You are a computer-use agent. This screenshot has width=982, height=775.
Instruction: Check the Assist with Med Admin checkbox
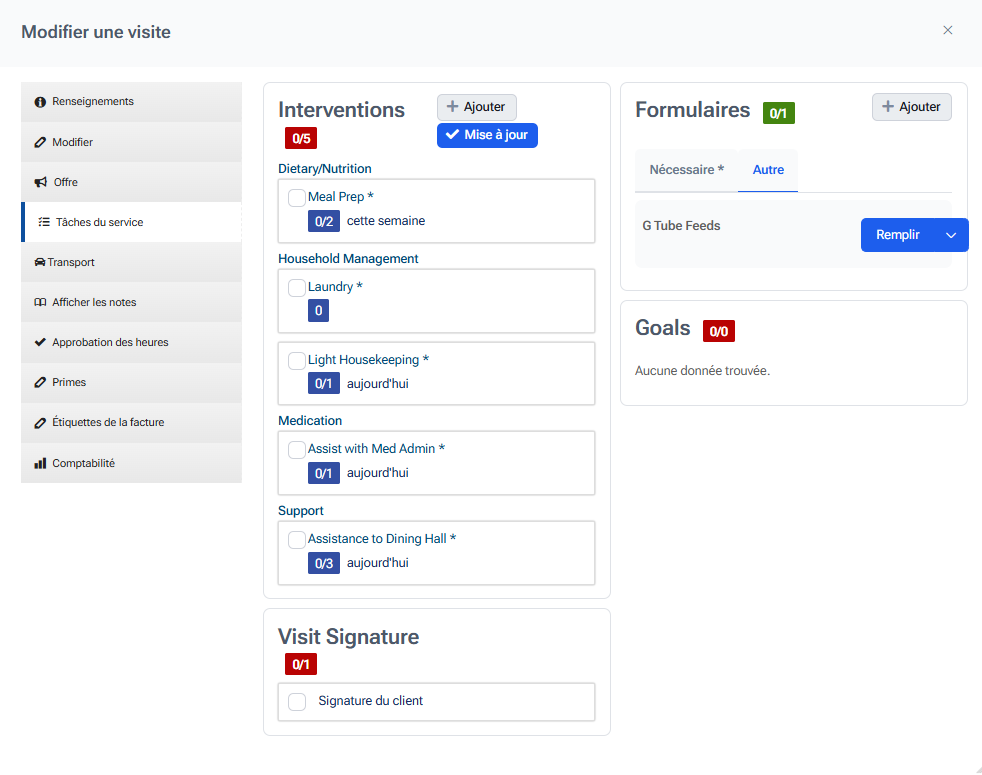(297, 450)
